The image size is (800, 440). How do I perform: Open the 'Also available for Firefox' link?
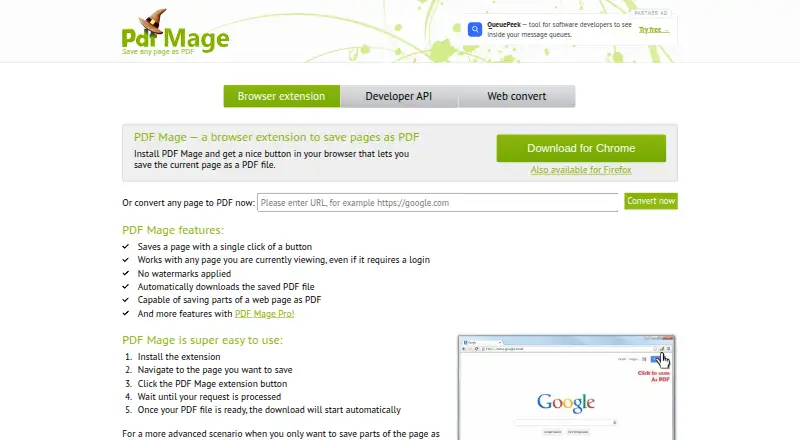pyautogui.click(x=581, y=170)
